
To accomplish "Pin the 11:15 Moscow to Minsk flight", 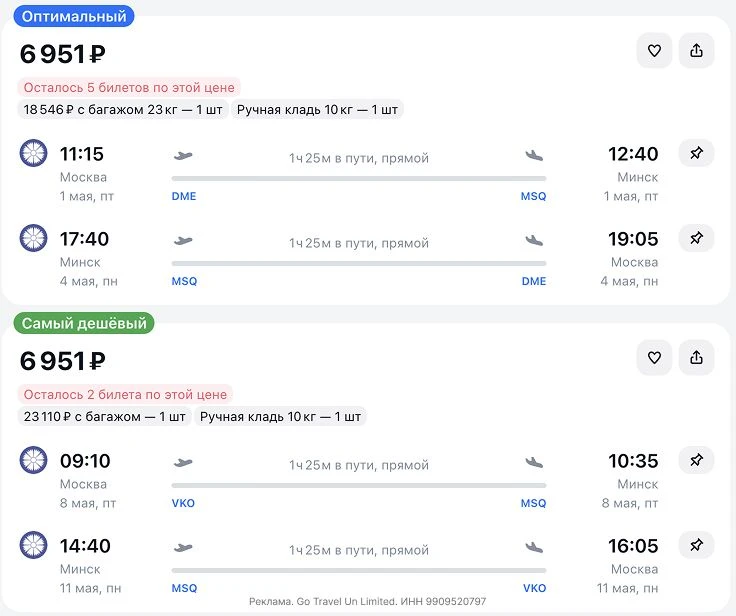I will pyautogui.click(x=697, y=153).
